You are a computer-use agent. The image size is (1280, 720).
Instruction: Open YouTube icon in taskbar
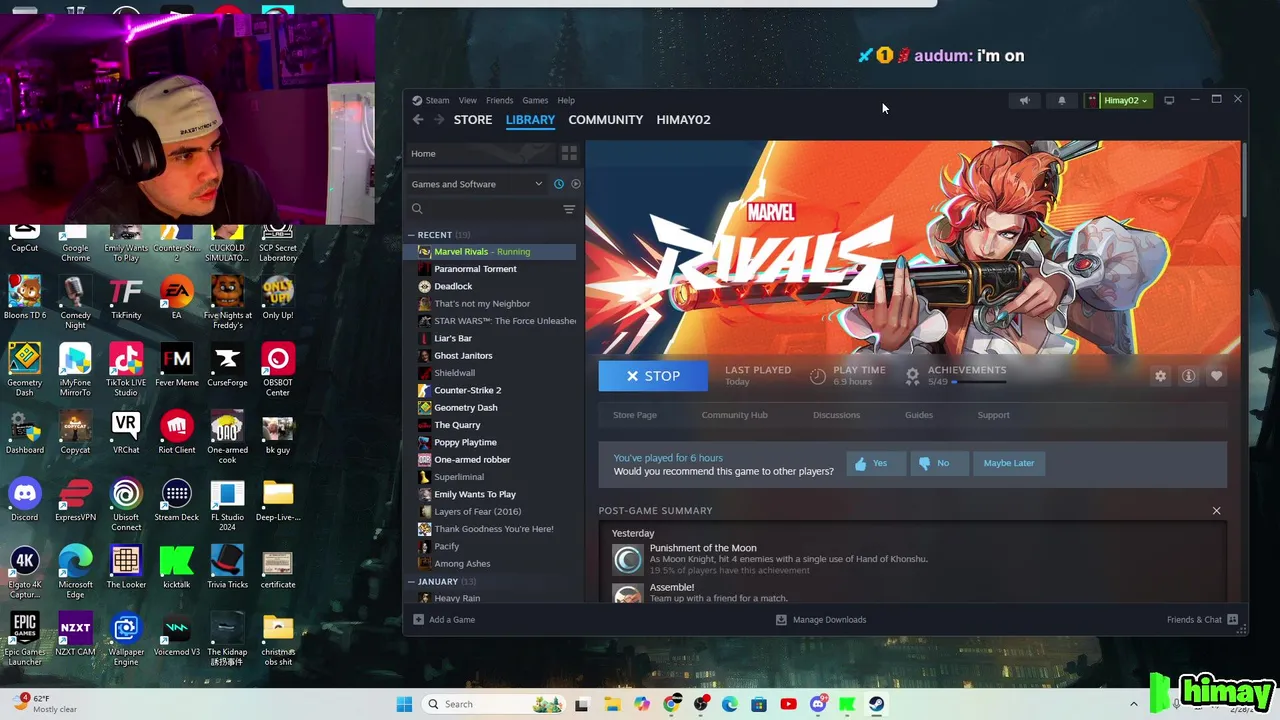point(788,704)
